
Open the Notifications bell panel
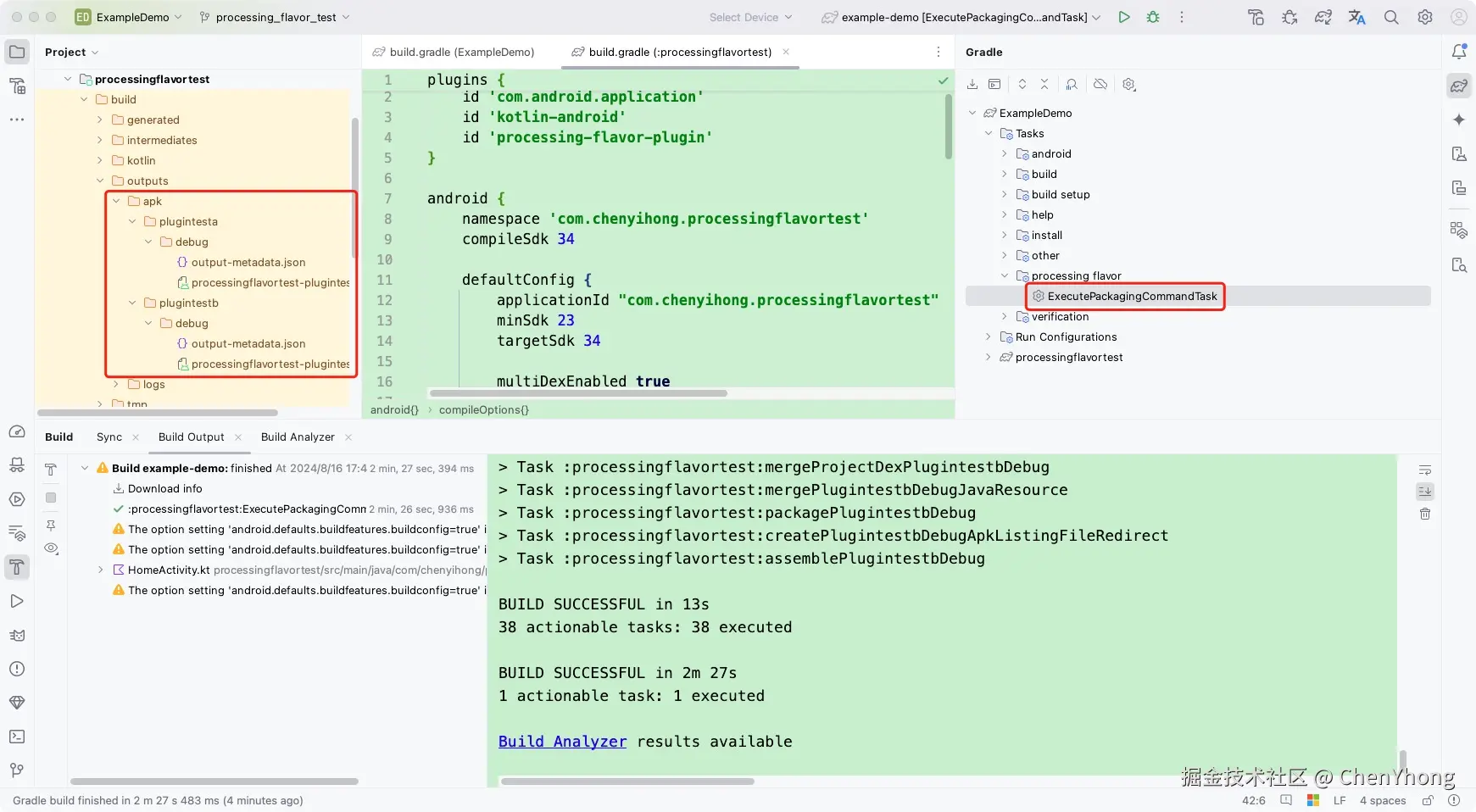(1459, 52)
